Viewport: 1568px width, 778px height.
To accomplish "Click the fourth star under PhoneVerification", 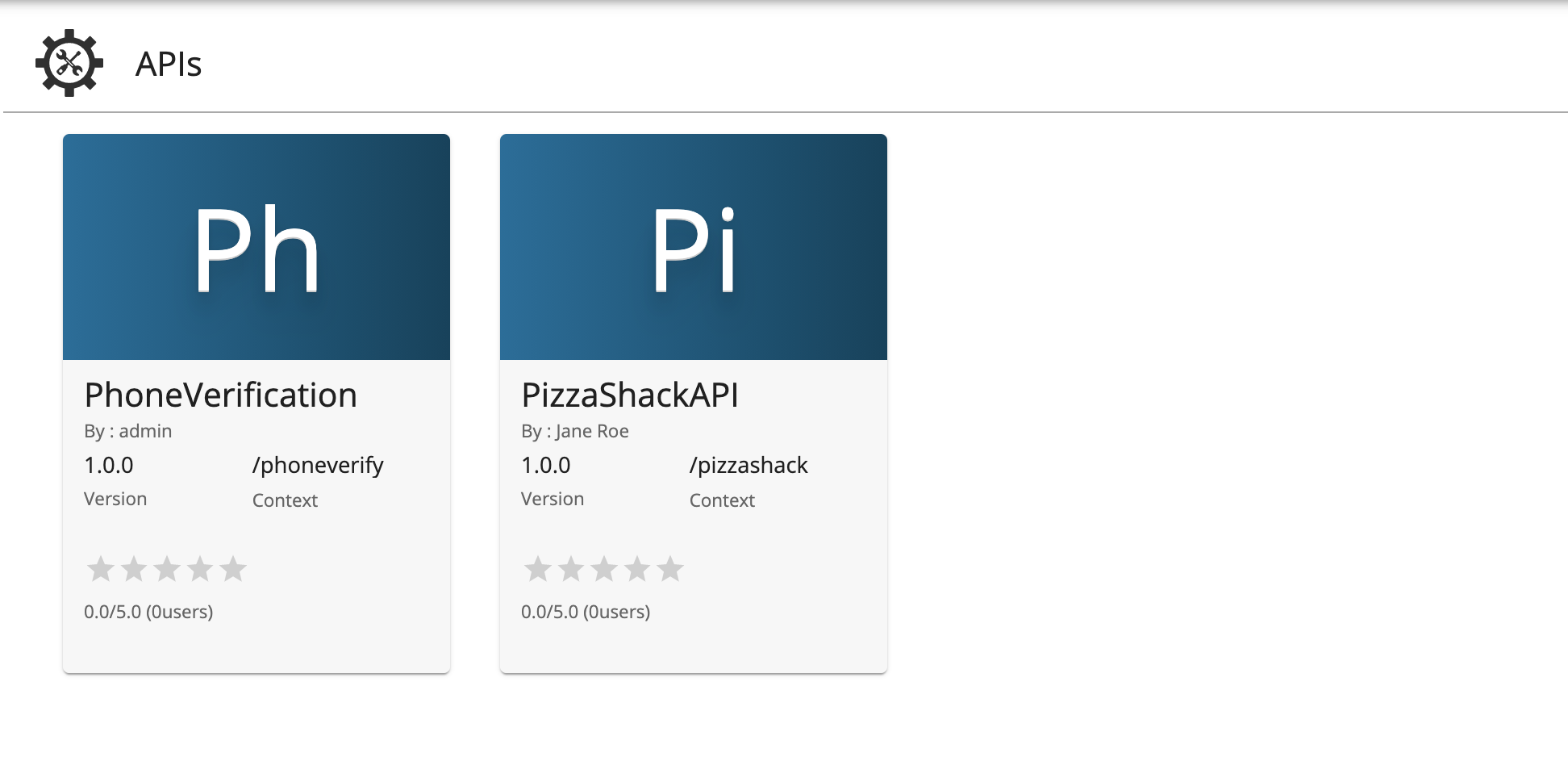I will pos(199,569).
